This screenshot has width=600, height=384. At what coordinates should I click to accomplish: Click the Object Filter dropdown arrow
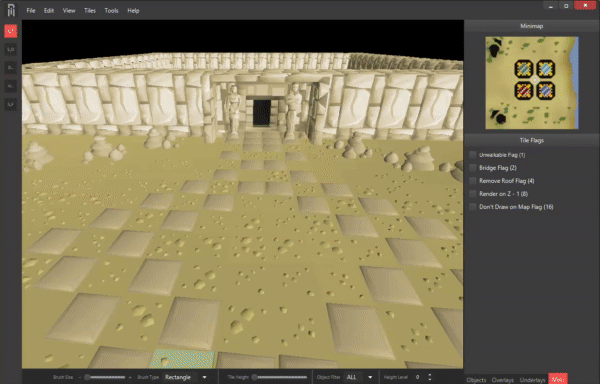370,377
